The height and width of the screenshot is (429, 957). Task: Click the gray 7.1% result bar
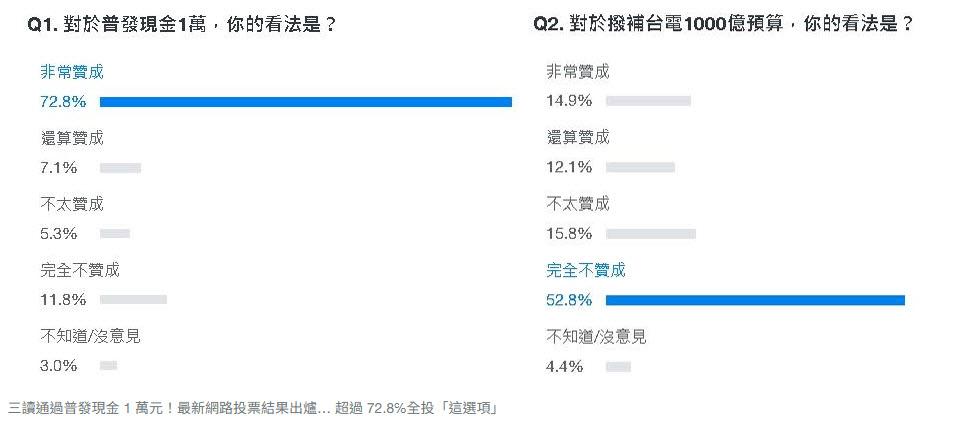pos(120,168)
